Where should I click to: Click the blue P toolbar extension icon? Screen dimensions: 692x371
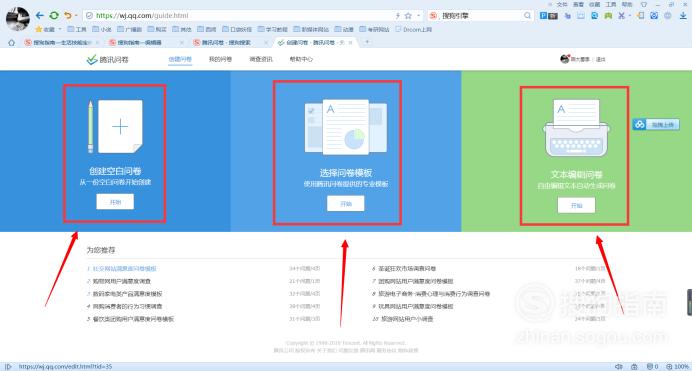544,15
